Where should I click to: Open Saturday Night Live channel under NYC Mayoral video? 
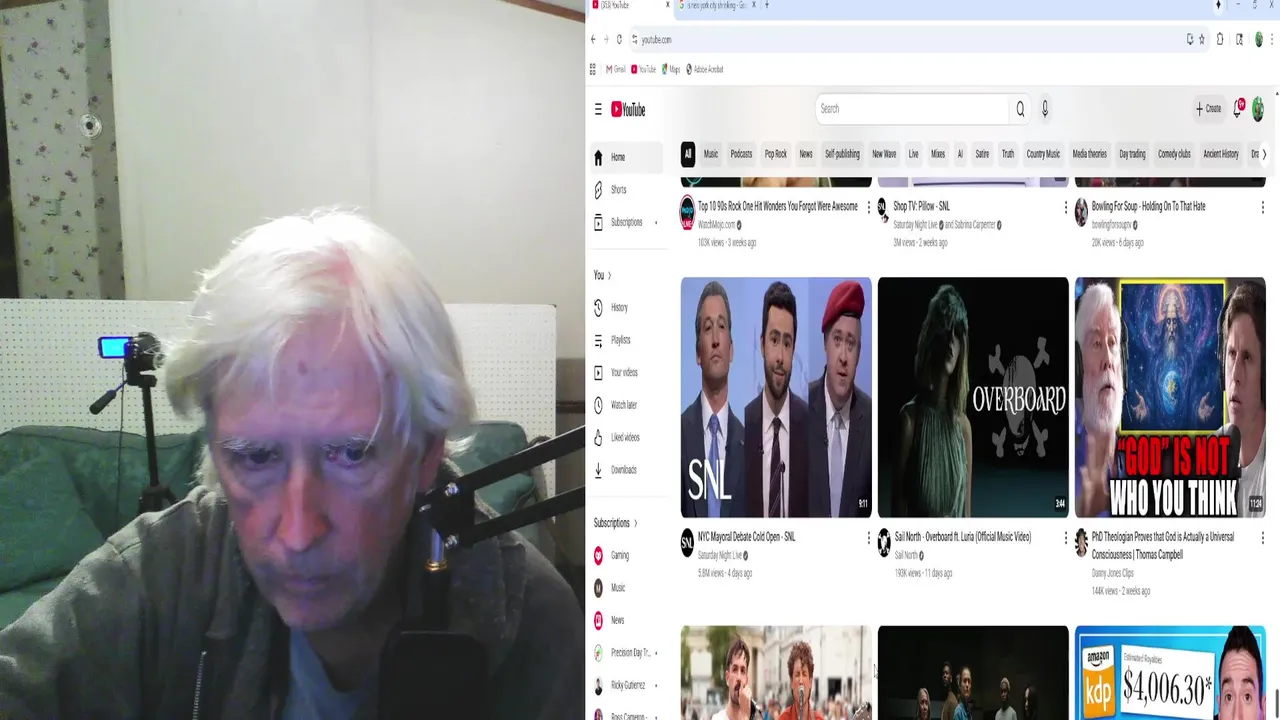(x=720, y=555)
